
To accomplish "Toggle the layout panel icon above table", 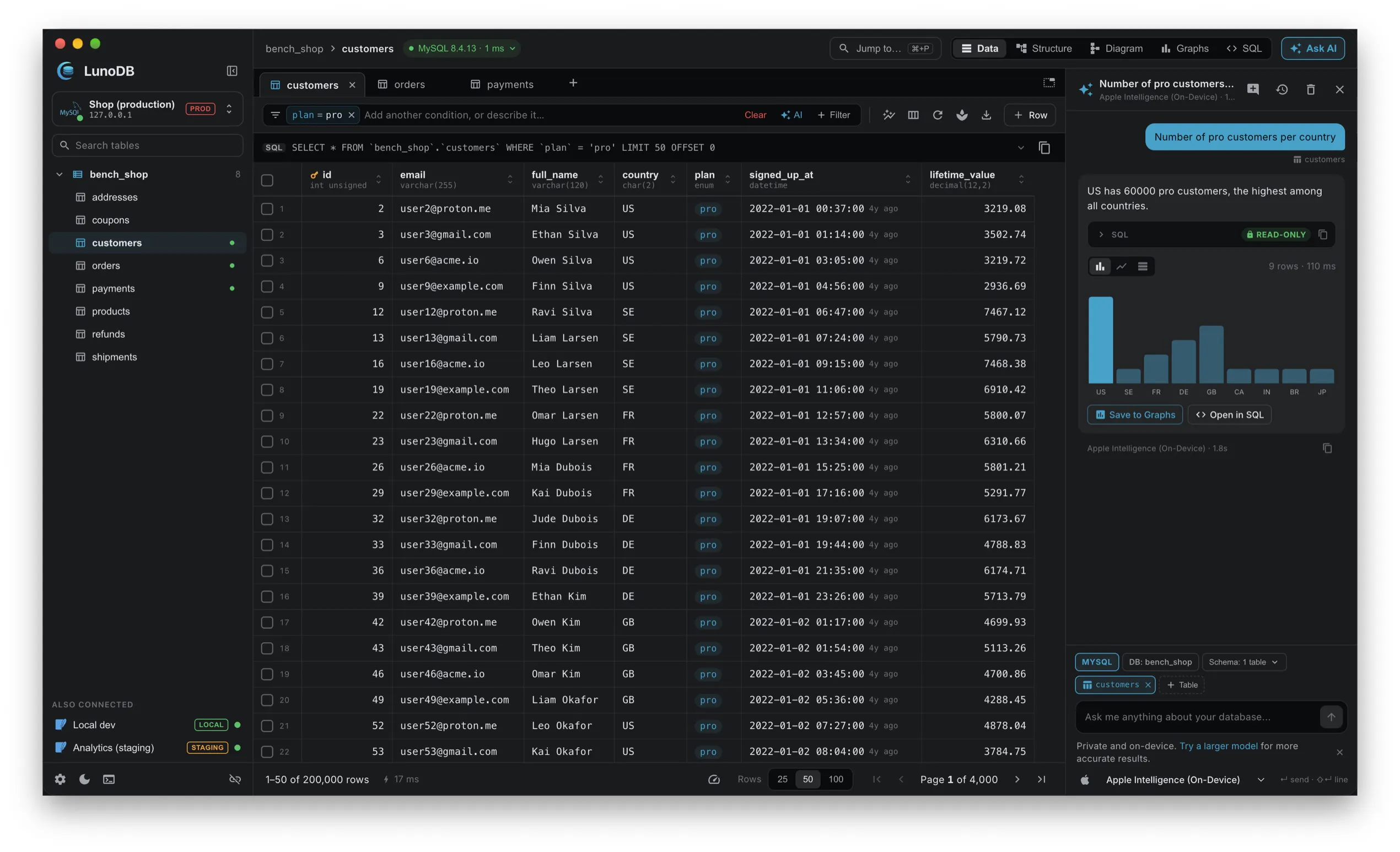I will pyautogui.click(x=1049, y=83).
